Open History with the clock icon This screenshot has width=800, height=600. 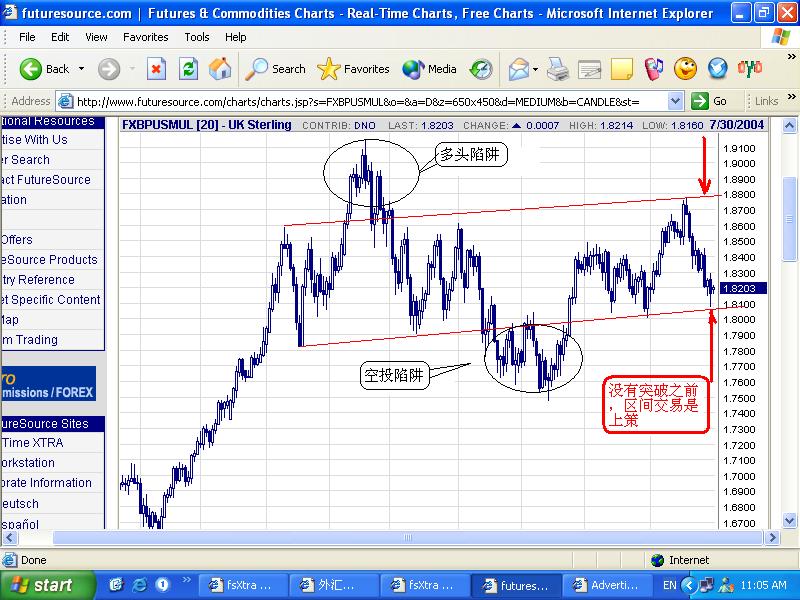481,69
